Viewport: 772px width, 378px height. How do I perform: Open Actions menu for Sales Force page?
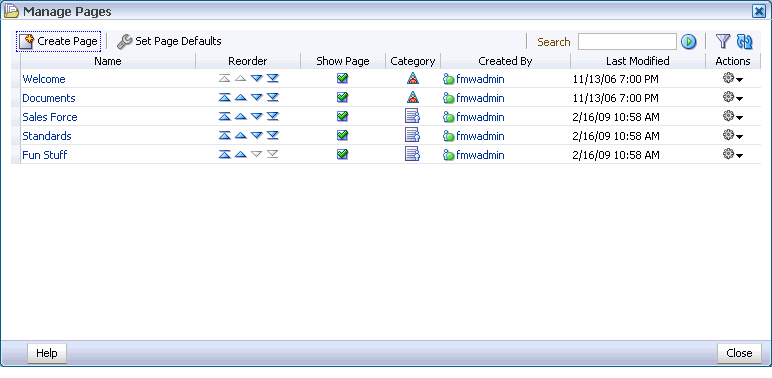[x=733, y=117]
